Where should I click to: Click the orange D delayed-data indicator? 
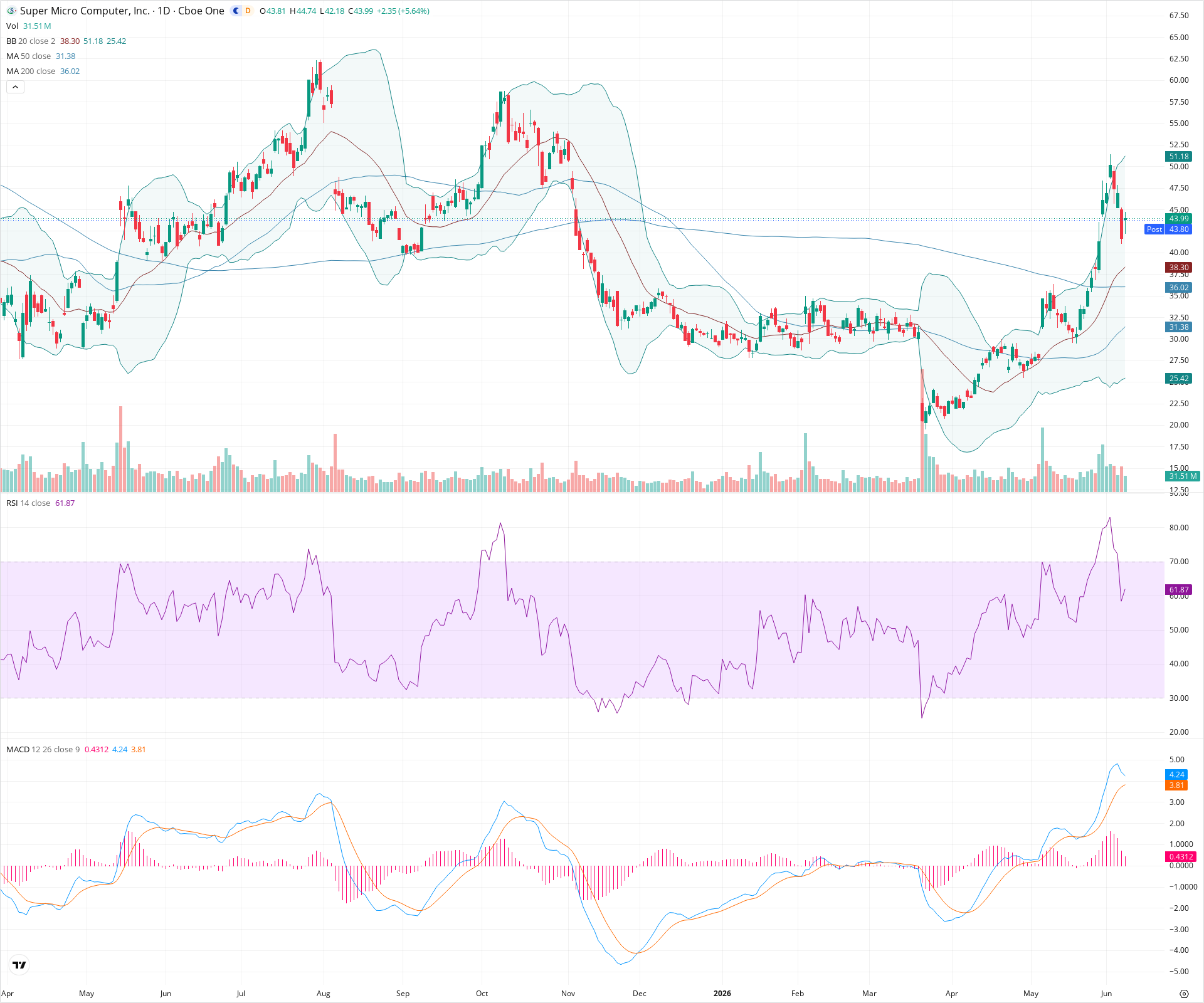pos(248,11)
